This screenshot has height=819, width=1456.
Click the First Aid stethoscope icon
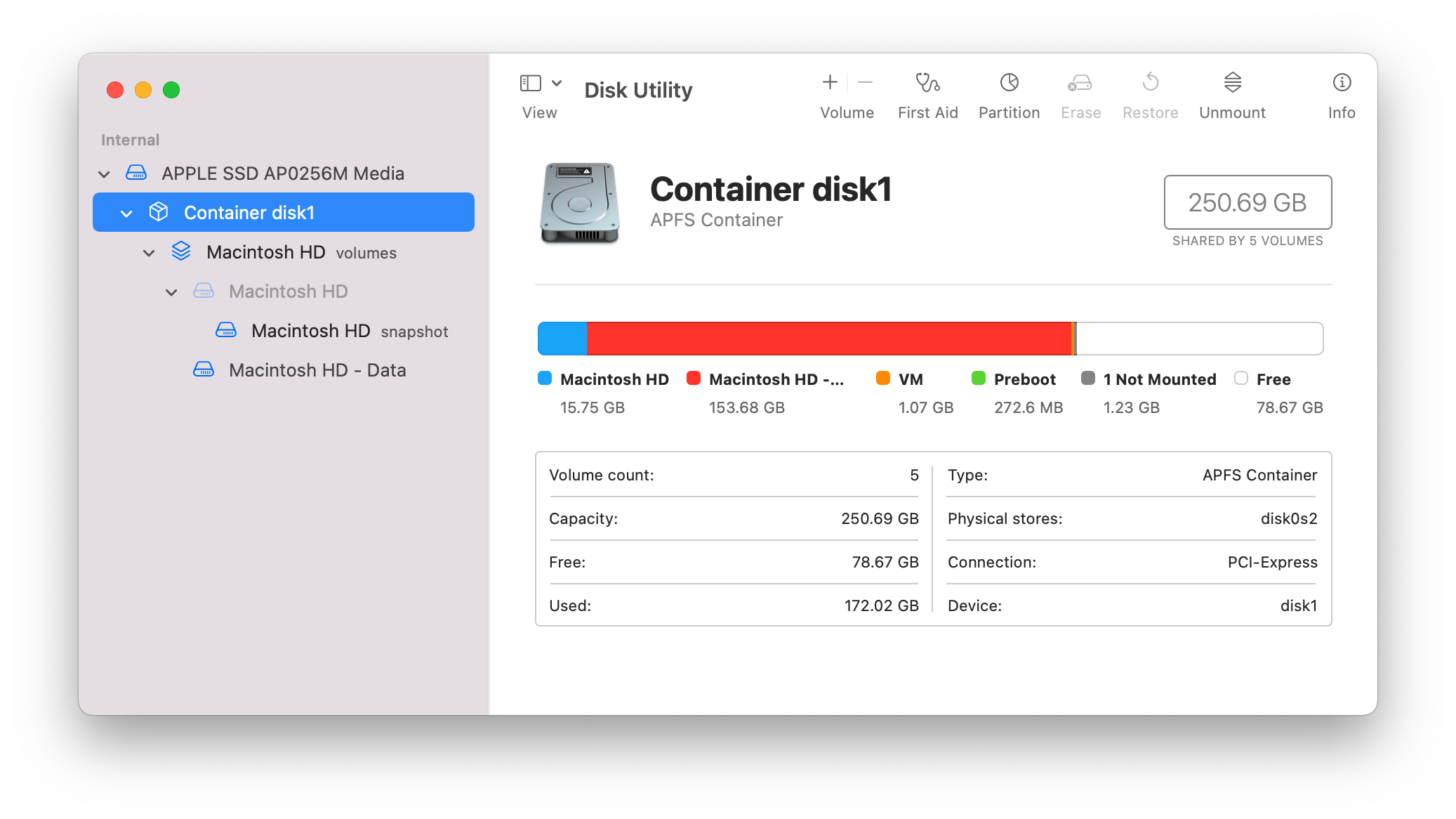pos(927,83)
